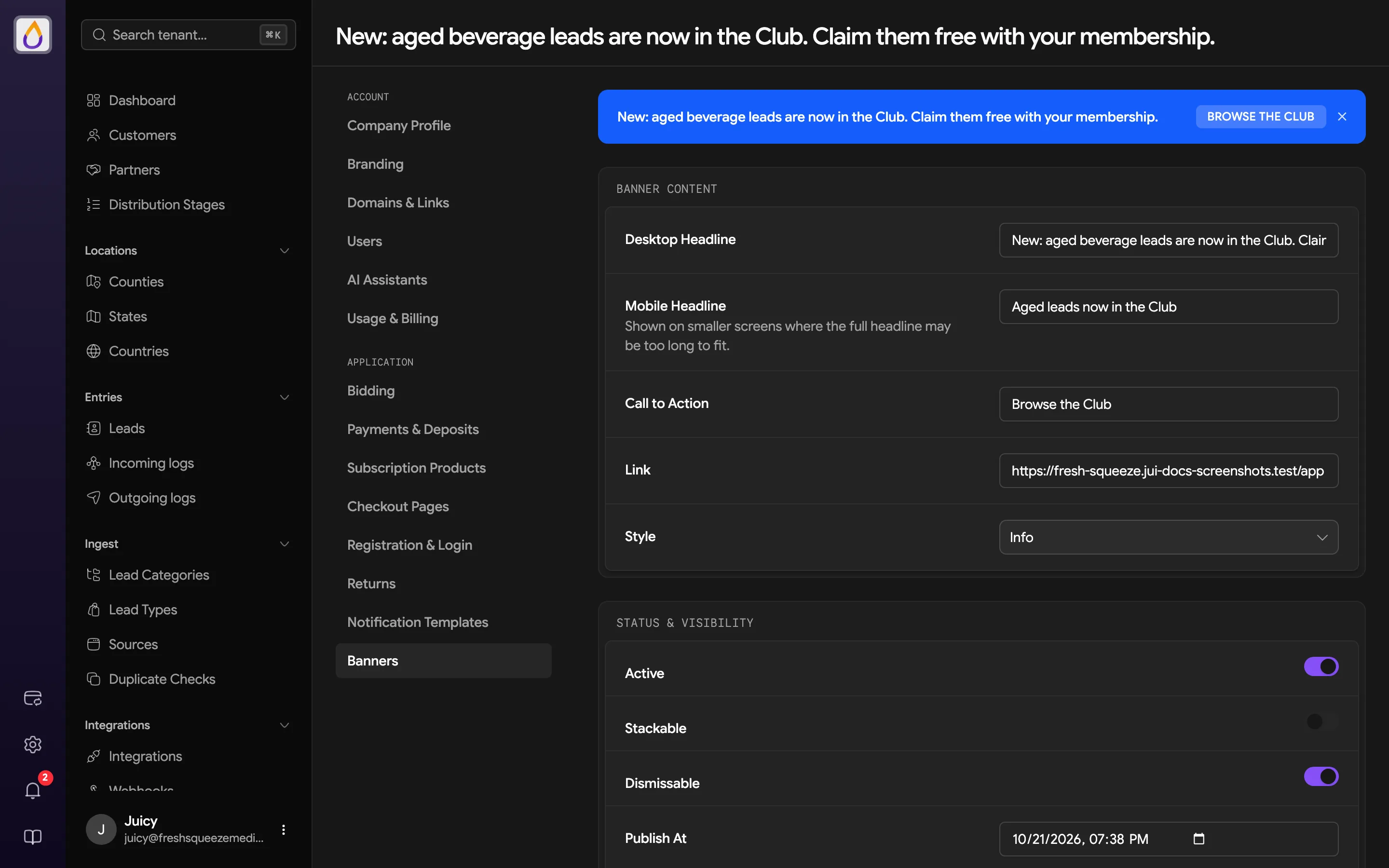Click the flame logo icon
1389x868 pixels.
tap(33, 34)
